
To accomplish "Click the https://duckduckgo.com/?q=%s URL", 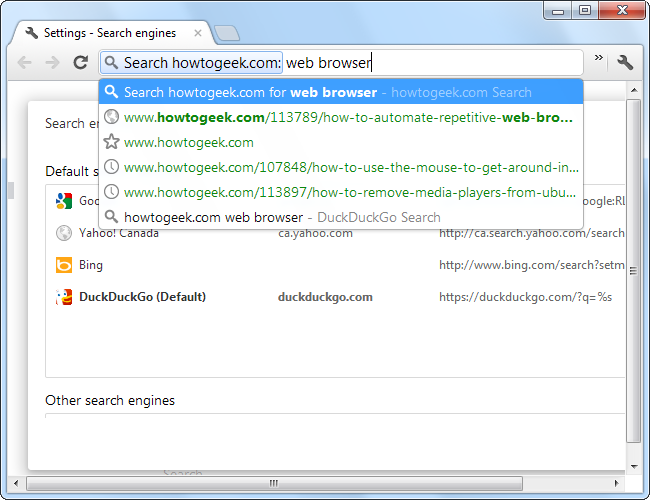I will [525, 297].
